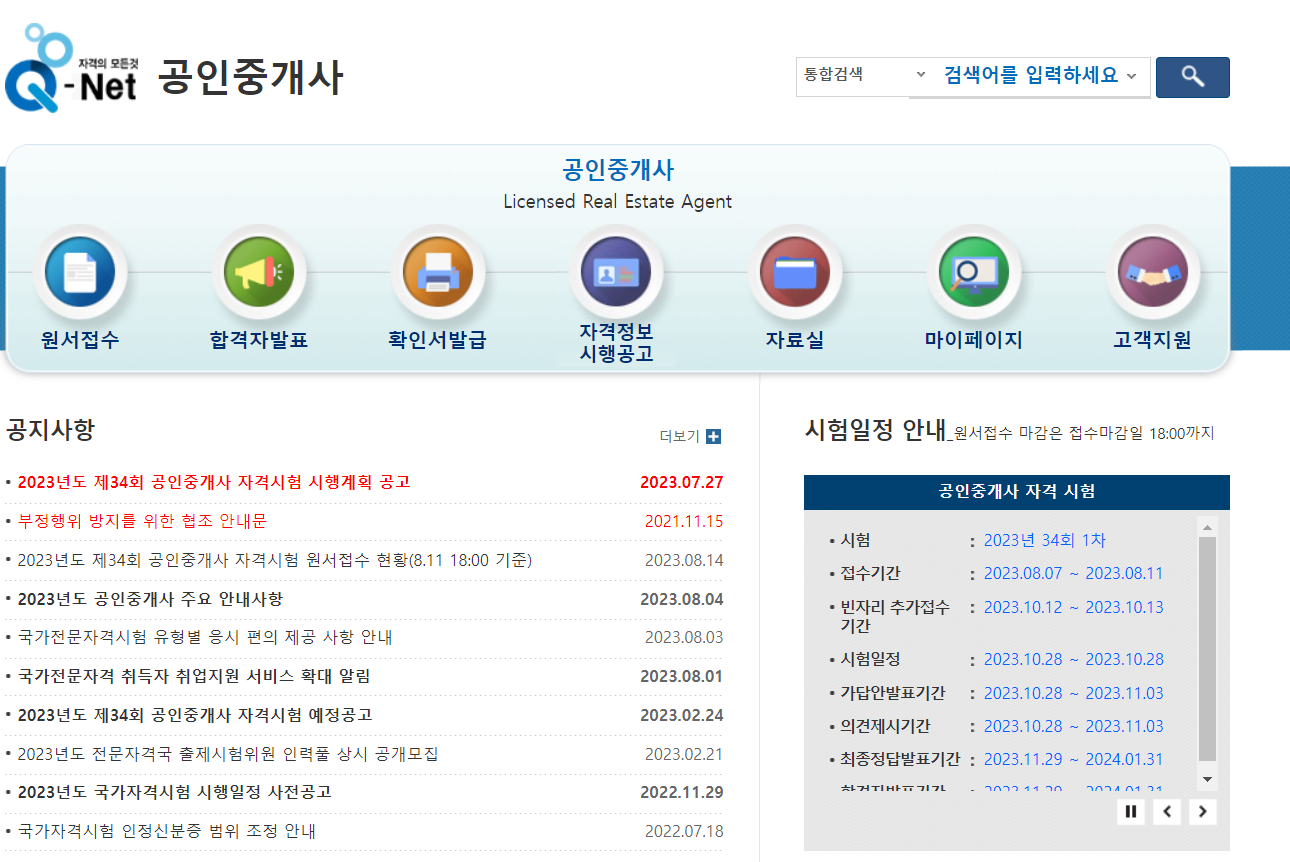Screen dimensions: 1290x862
Task: Select the 합격자발표 menu label
Action: pyautogui.click(x=259, y=340)
